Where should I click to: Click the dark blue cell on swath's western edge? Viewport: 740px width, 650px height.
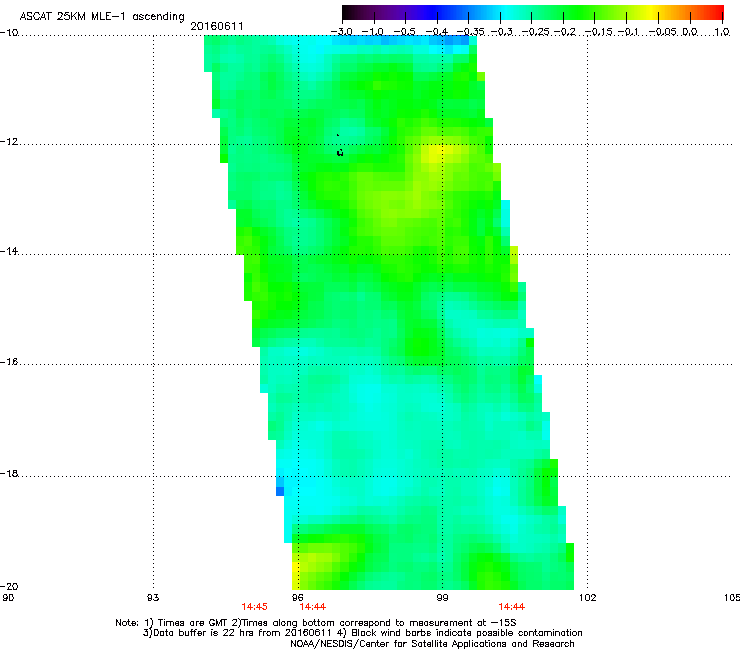tap(280, 491)
